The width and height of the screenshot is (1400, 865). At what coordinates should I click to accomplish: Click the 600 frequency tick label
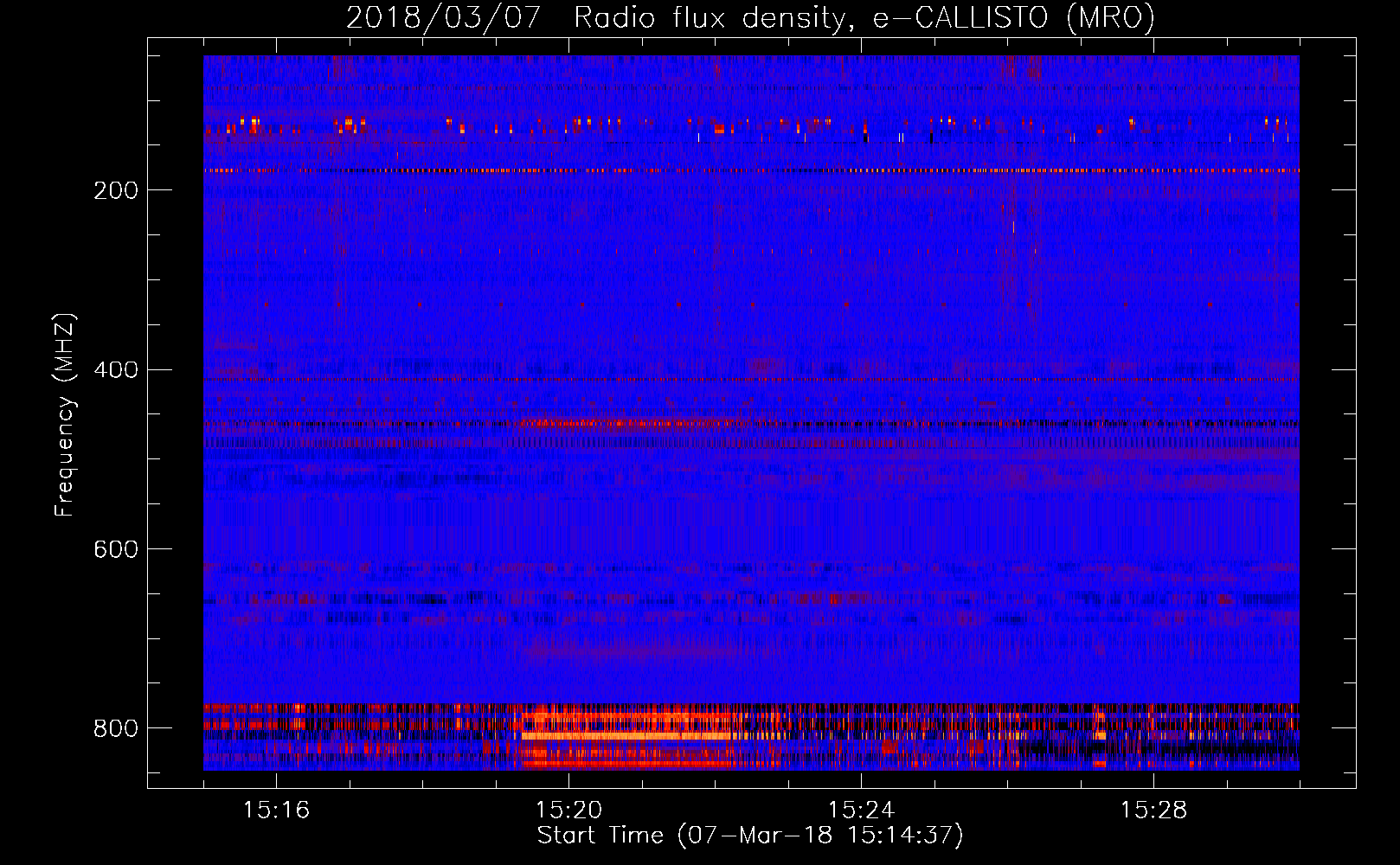pyautogui.click(x=116, y=550)
